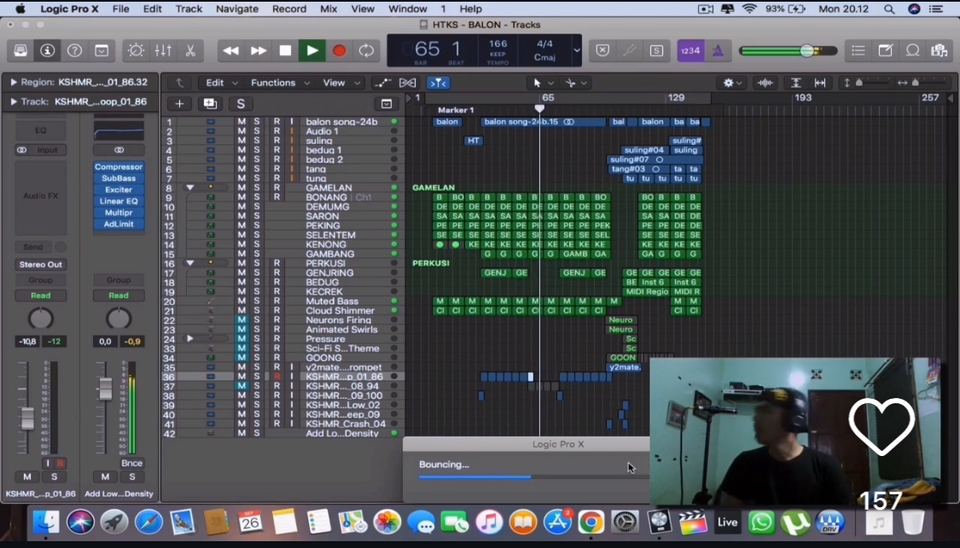
Task: Toggle the Catch playhead button
Action: click(438, 83)
